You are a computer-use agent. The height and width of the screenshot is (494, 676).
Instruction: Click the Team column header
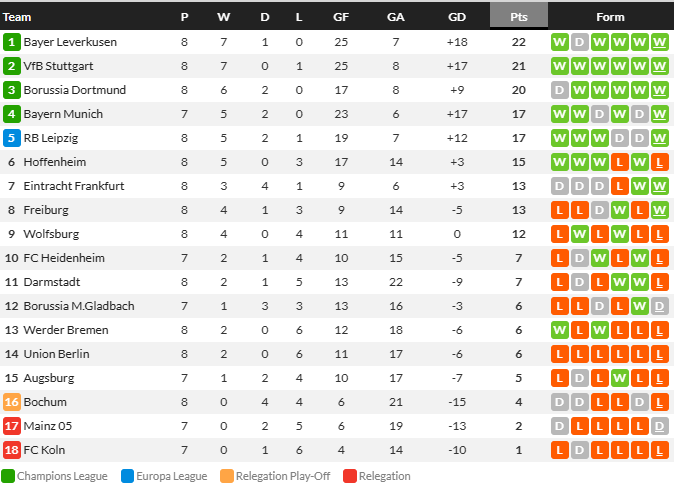(x=17, y=17)
